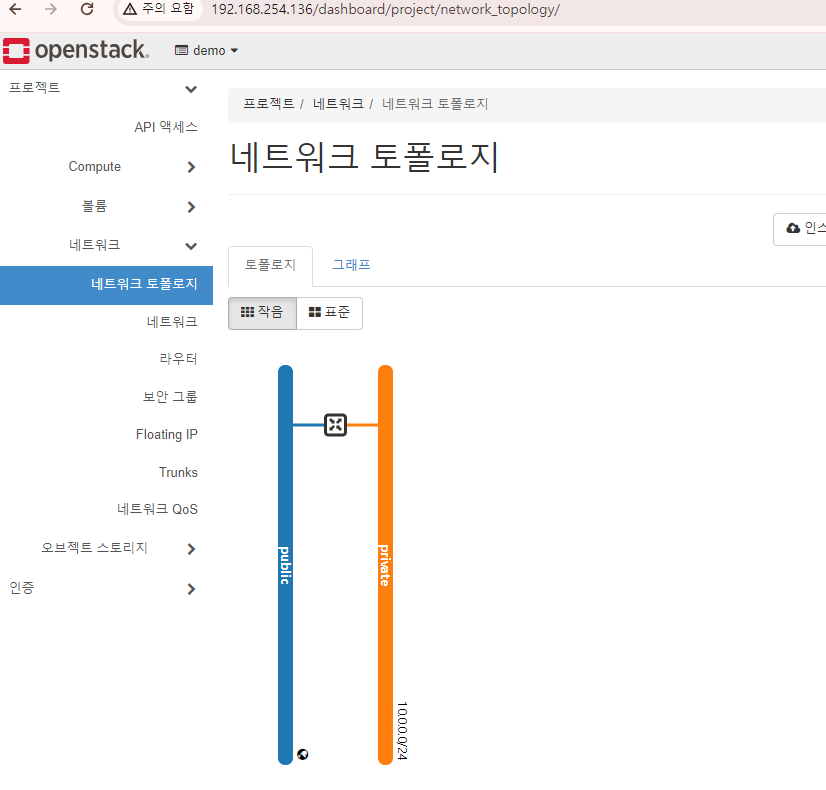The width and height of the screenshot is (826, 790).
Task: Click 네트워크 breadcrumb link
Action: (338, 104)
